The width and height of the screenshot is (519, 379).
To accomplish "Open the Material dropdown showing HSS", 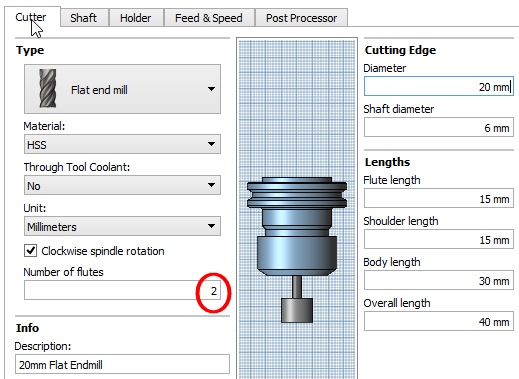I will tap(122, 144).
